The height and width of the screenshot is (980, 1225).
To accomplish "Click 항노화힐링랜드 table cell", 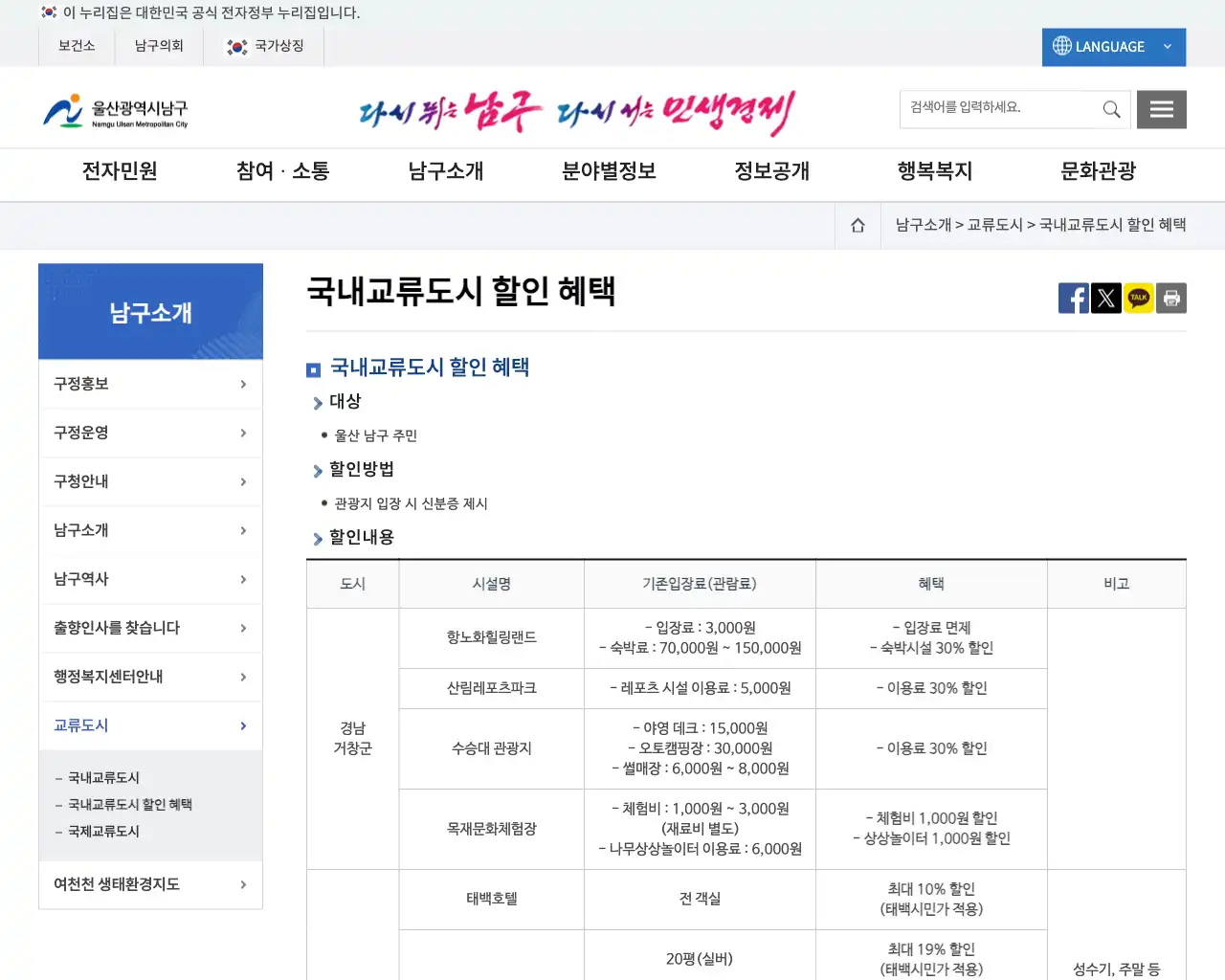I will [x=492, y=638].
